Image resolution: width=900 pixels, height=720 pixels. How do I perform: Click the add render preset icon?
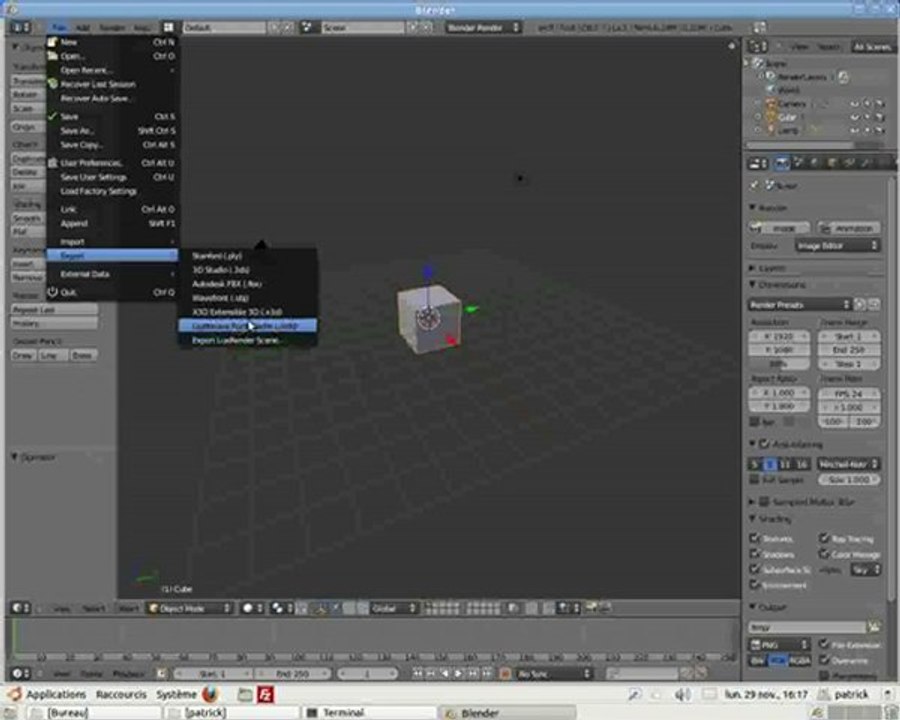pyautogui.click(x=860, y=304)
